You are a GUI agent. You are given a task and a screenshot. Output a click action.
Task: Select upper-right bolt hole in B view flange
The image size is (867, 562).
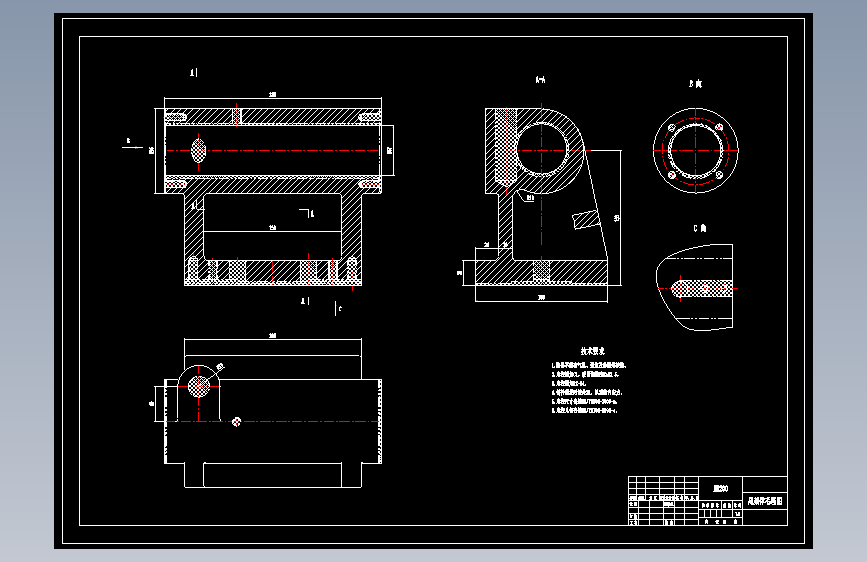point(719,128)
